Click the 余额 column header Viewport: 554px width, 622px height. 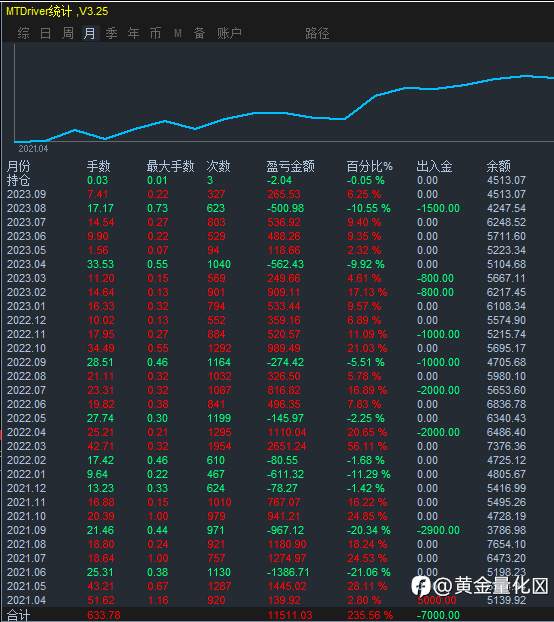pyautogui.click(x=498, y=166)
